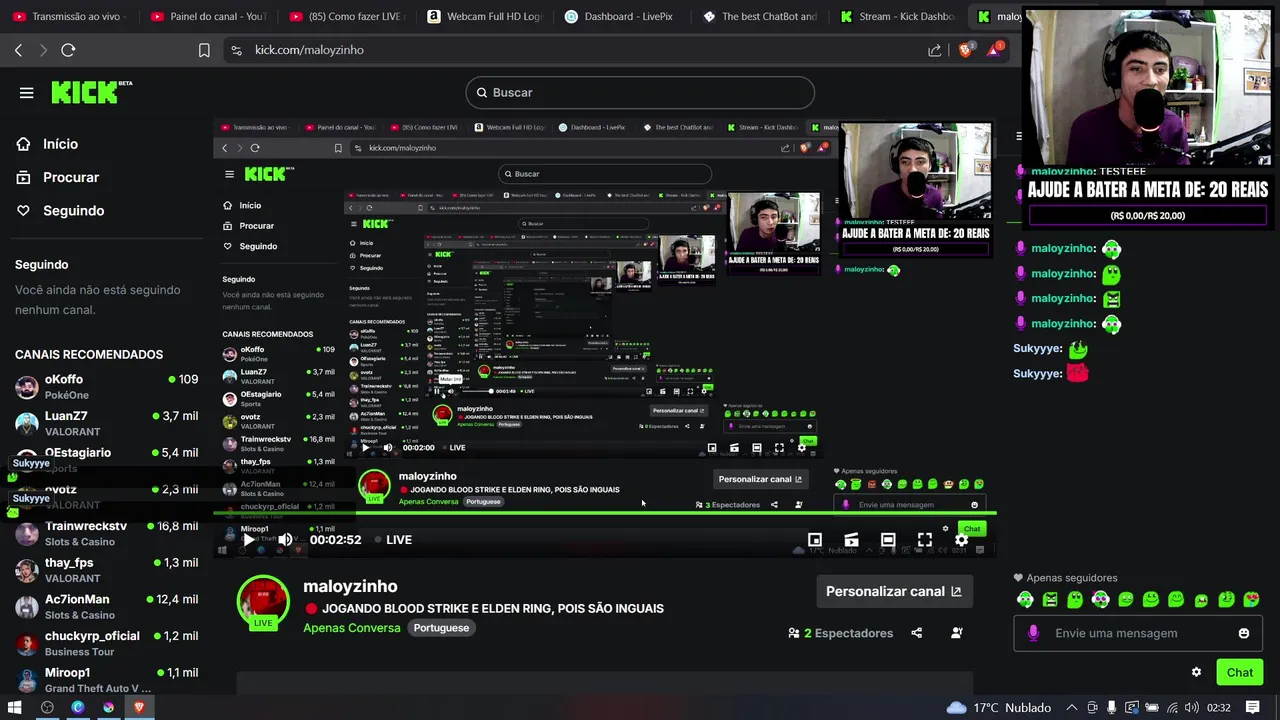Click the share page icon in address bar
Screen dimensions: 1280x720
click(934, 50)
